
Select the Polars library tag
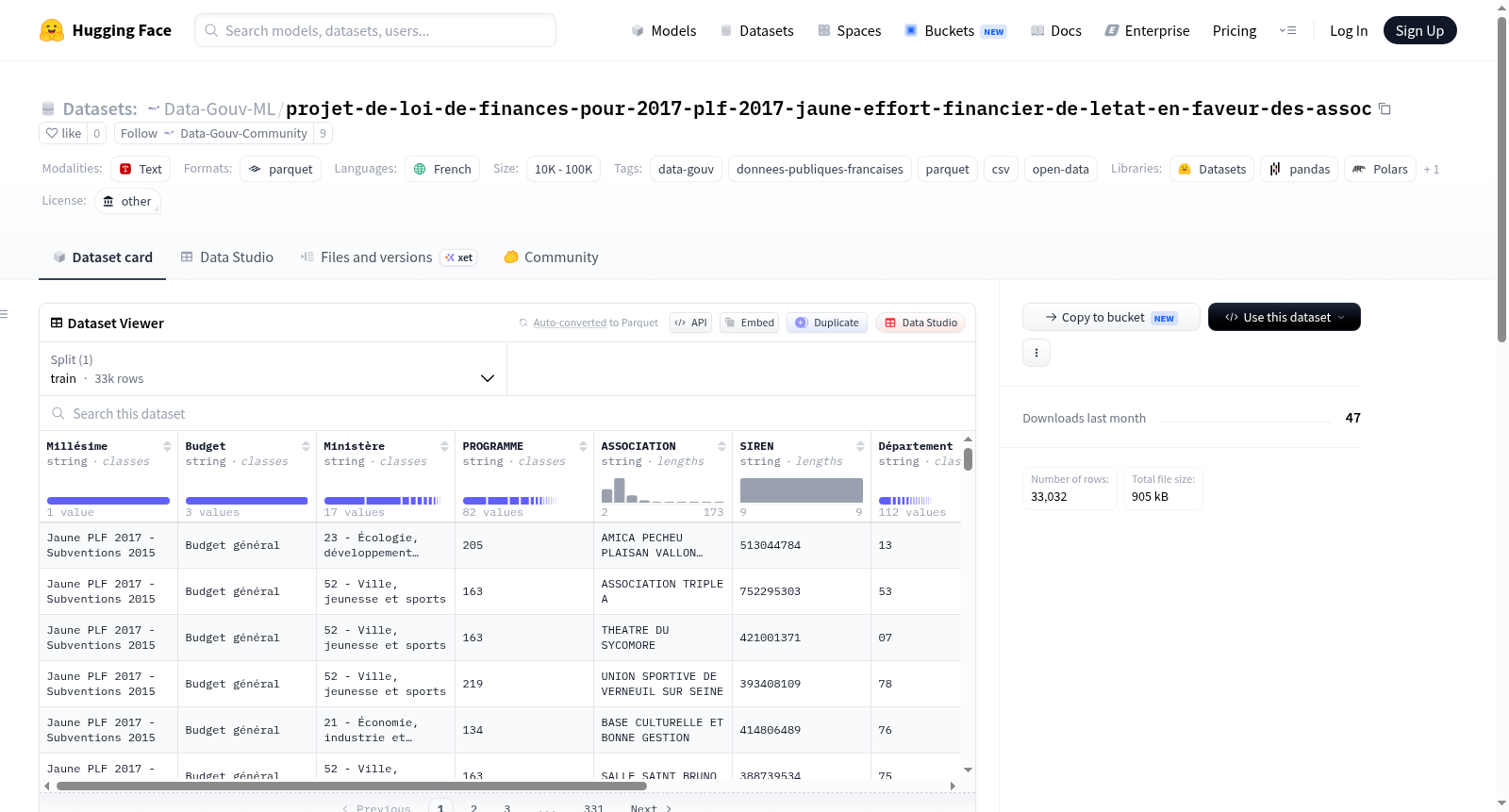pos(1380,170)
